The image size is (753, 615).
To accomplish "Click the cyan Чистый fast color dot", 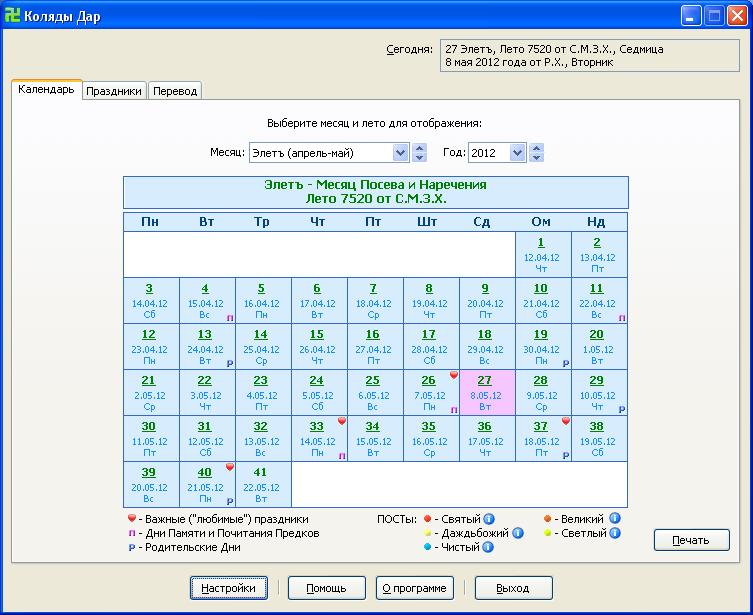I will [x=427, y=547].
